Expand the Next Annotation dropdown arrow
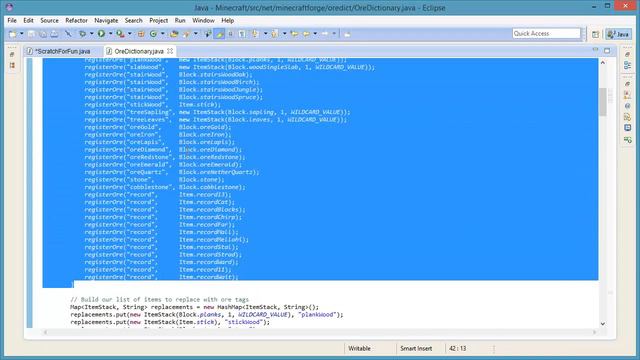The height and width of the screenshot is (360, 640). point(265,33)
